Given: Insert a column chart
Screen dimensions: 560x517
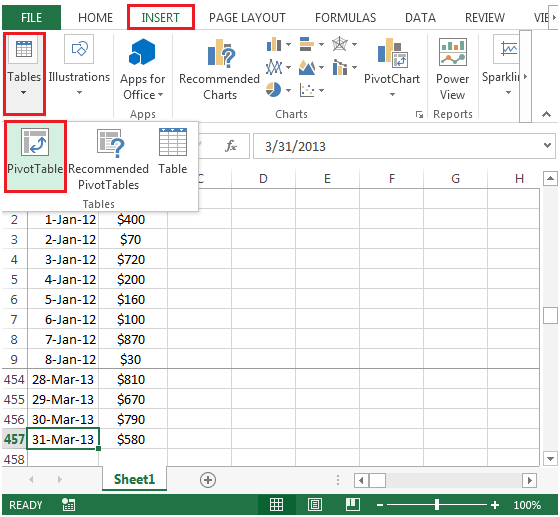Looking at the screenshot, I should click(x=278, y=45).
